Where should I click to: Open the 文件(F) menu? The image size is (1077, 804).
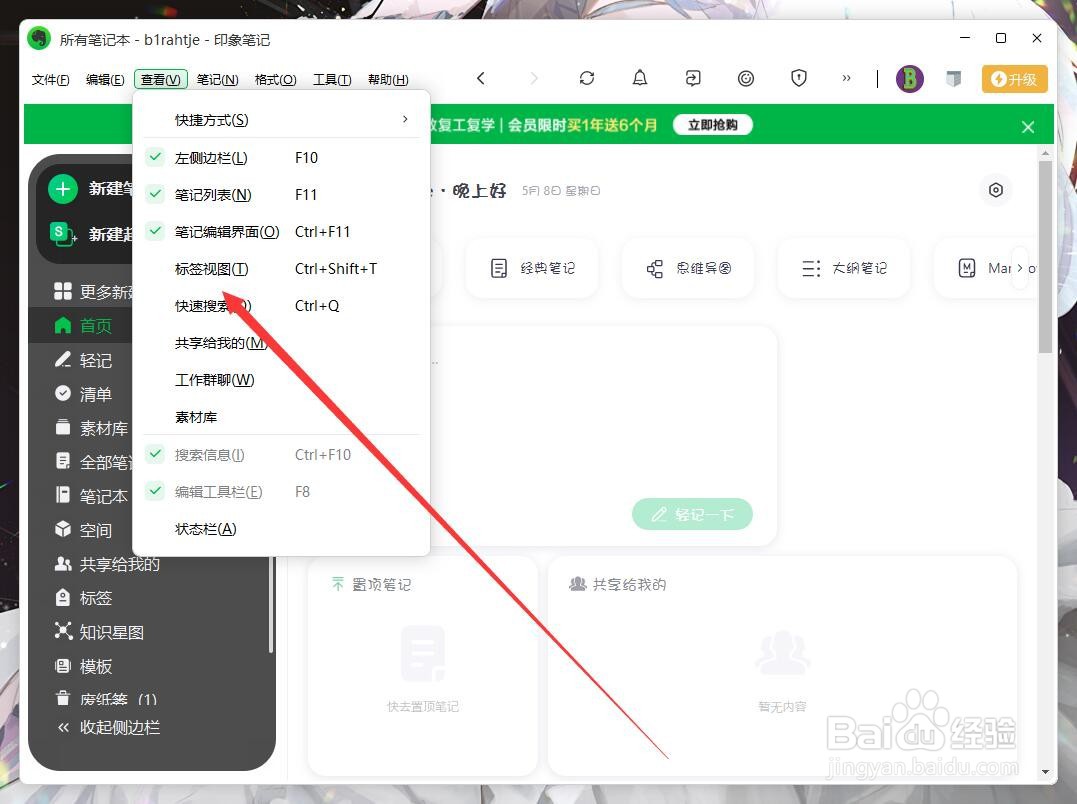50,80
